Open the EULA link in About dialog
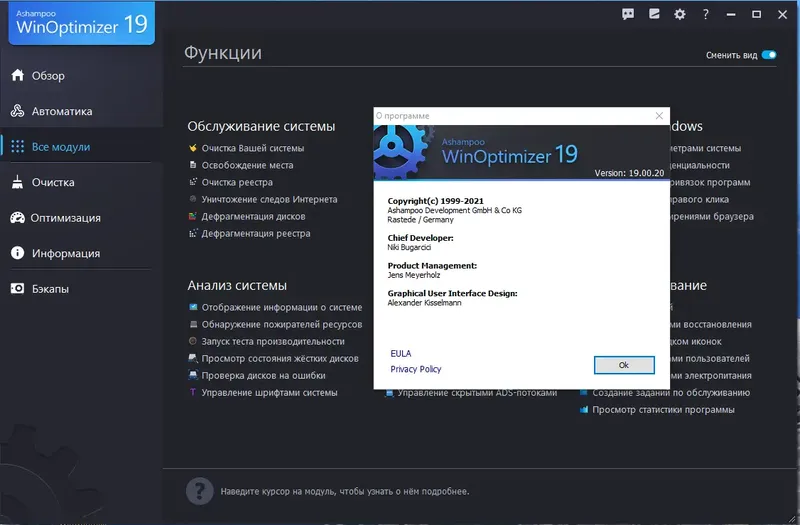Viewport: 800px width, 525px height. coord(401,354)
